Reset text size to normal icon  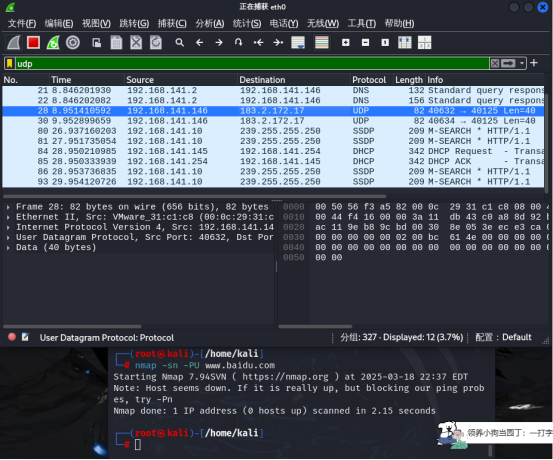coord(385,43)
